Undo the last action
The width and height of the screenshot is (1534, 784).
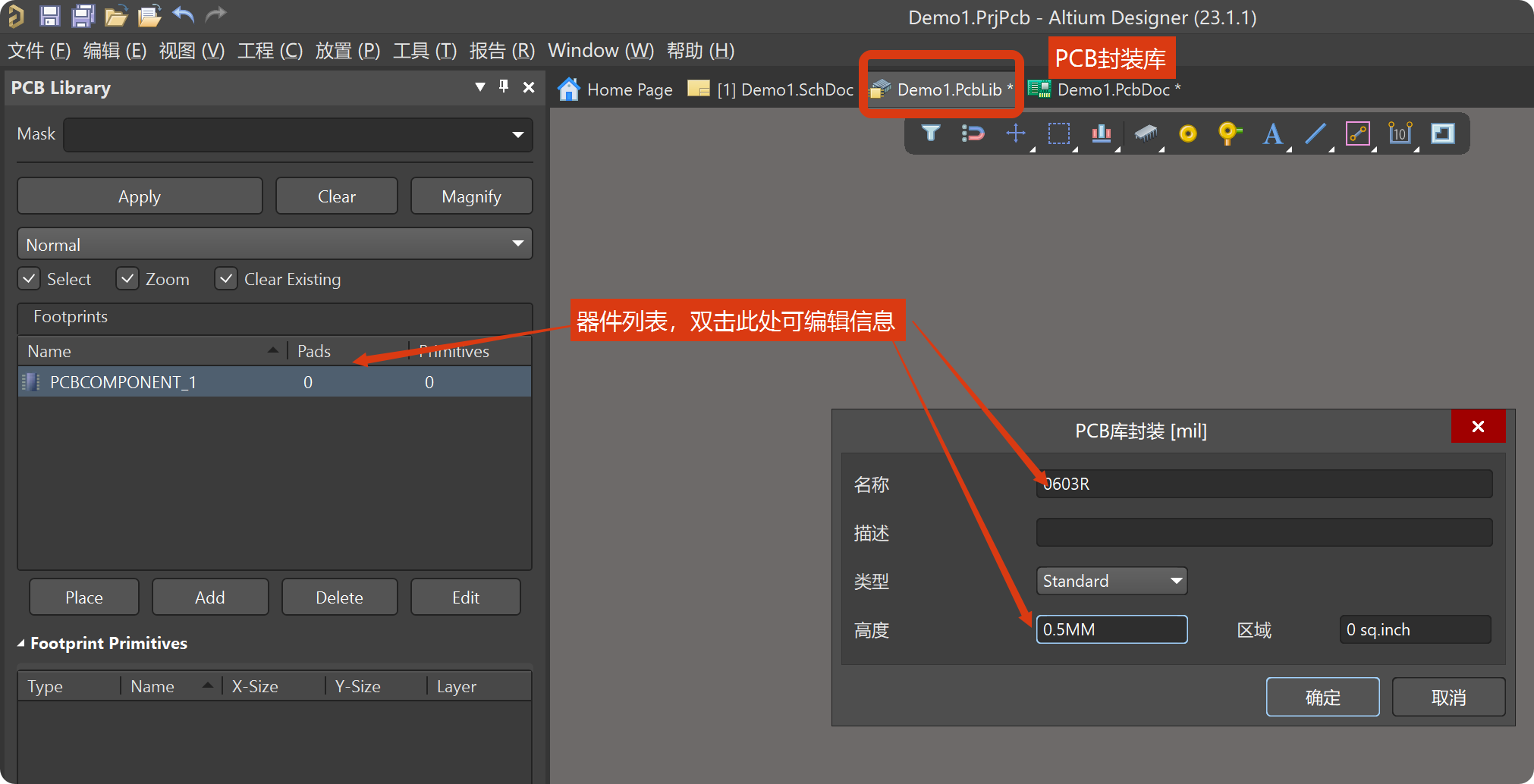click(x=183, y=14)
